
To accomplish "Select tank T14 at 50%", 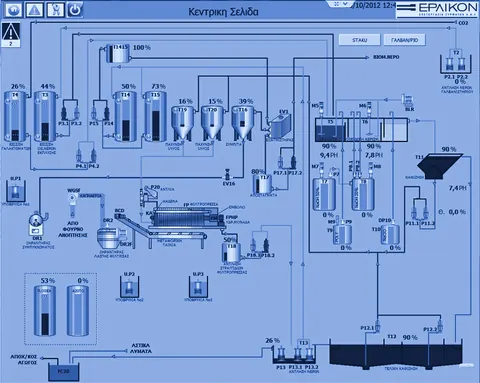I will click(125, 117).
